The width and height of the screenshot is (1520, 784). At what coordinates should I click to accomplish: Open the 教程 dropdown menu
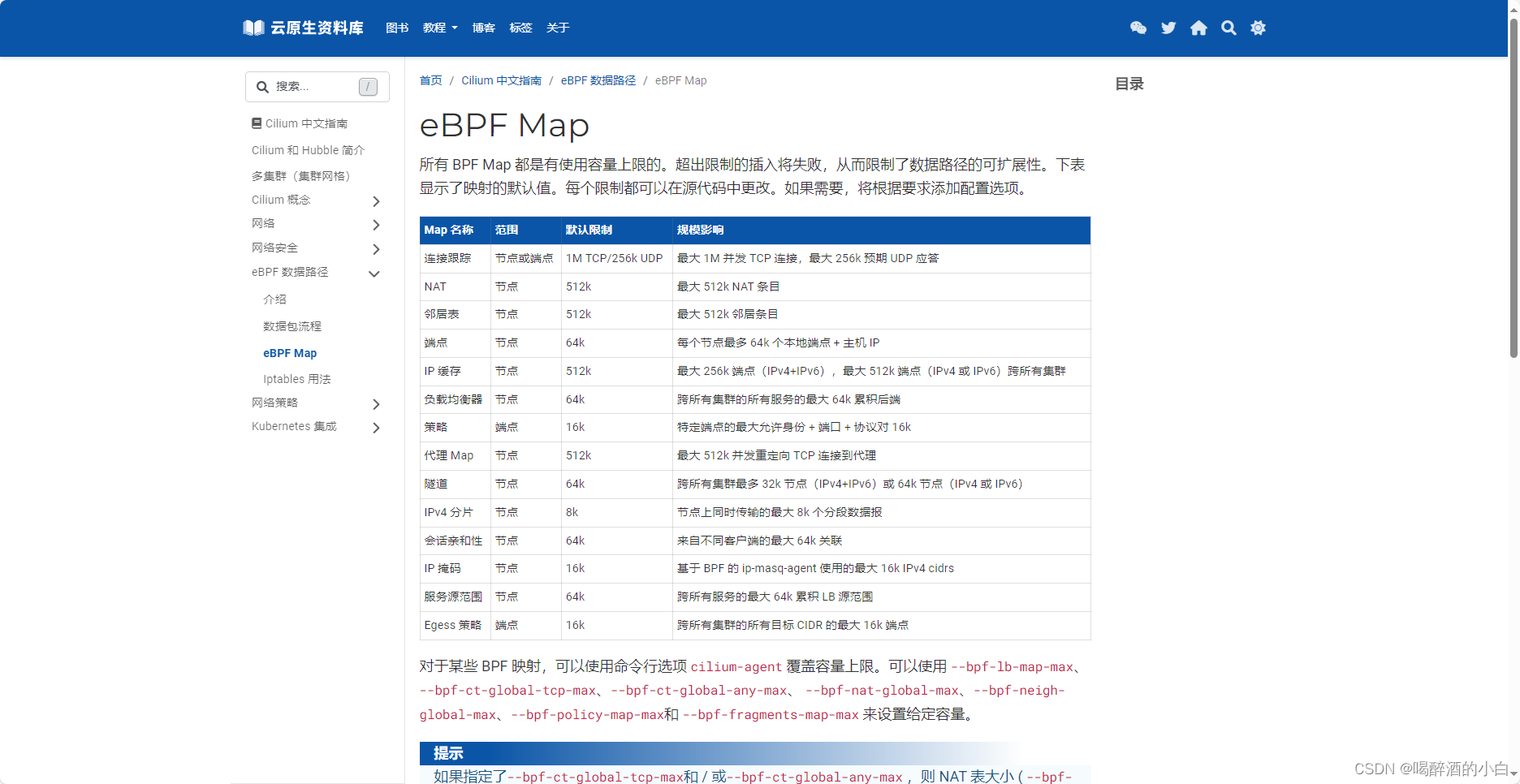click(x=439, y=28)
